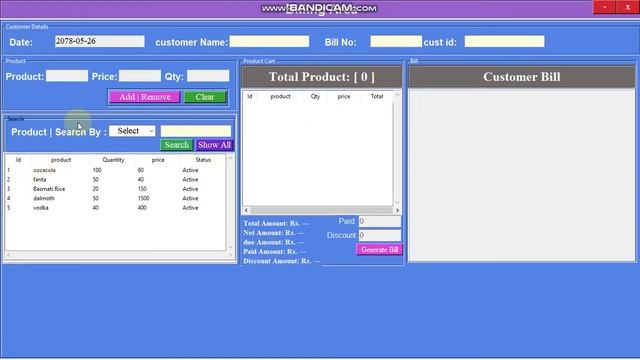This screenshot has width=640, height=360.
Task: Open the Search By Select dropdown
Action: click(x=132, y=131)
